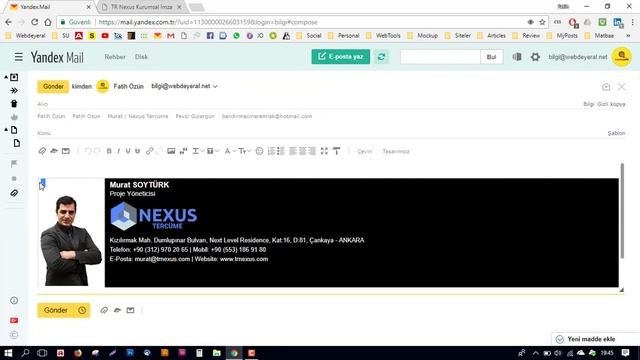640x360 pixels.
Task: Open Windows Start menu
Action: 8,353
